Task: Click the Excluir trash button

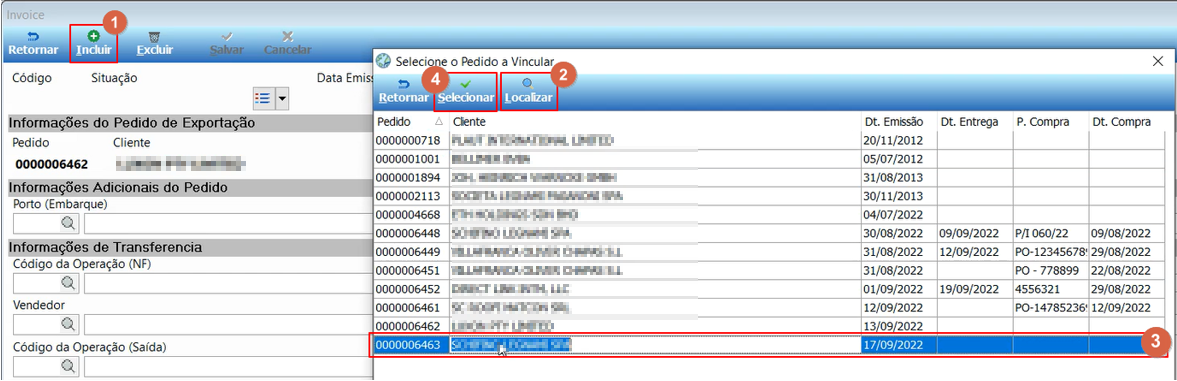Action: [154, 44]
